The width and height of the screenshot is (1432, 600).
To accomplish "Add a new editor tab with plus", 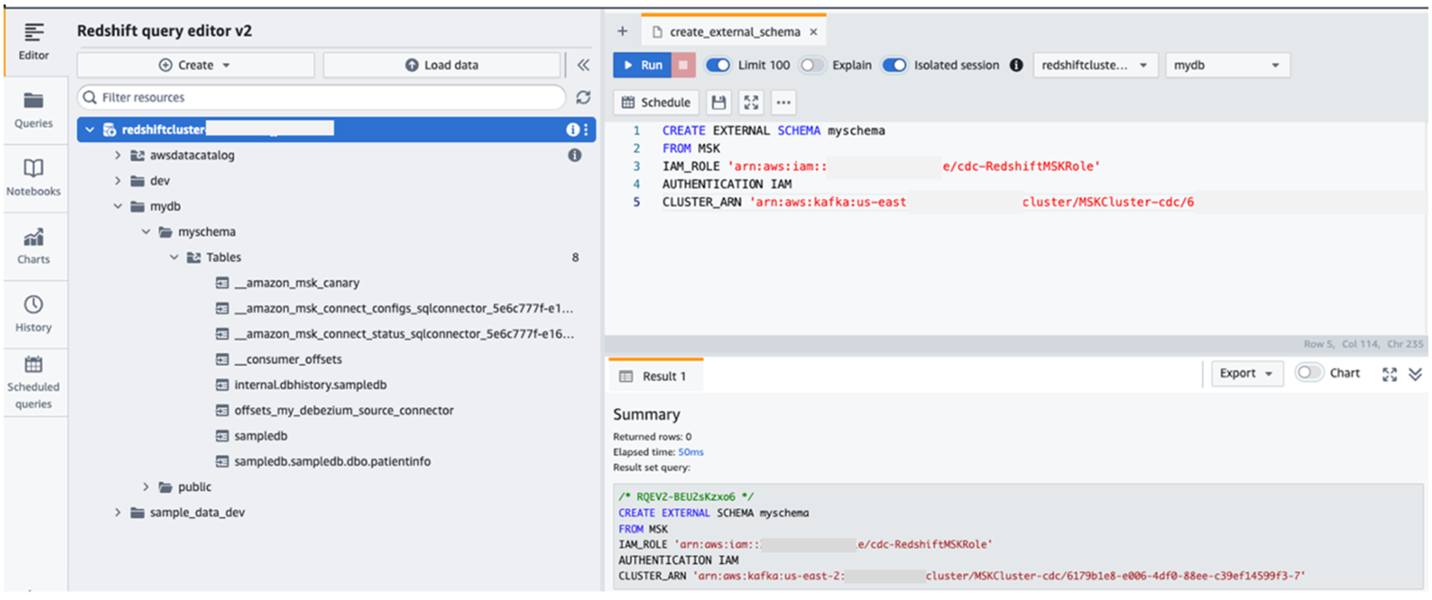I will point(622,31).
